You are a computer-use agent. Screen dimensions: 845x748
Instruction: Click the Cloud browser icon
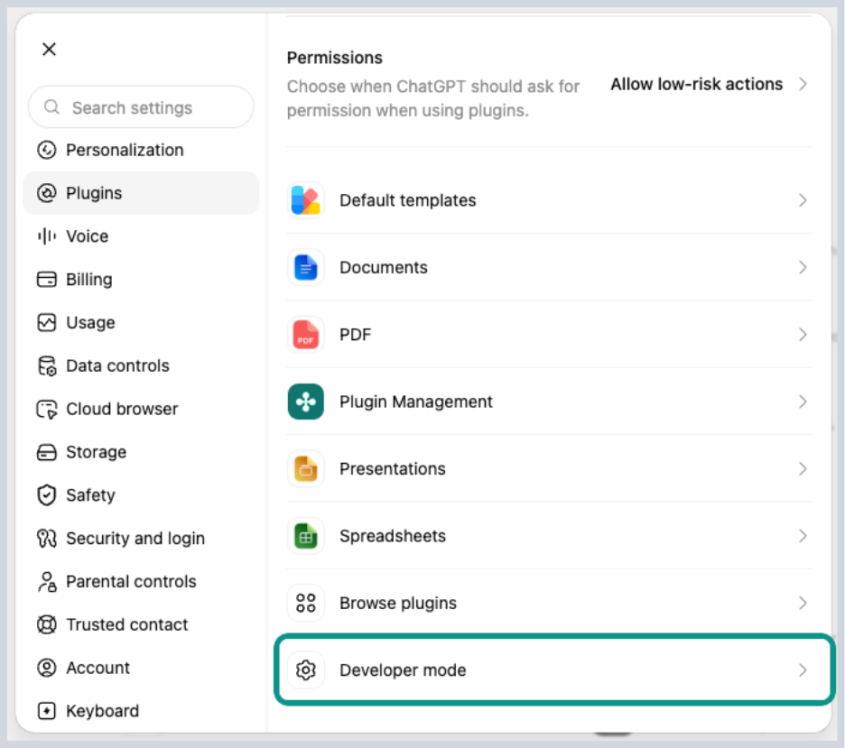tap(47, 409)
